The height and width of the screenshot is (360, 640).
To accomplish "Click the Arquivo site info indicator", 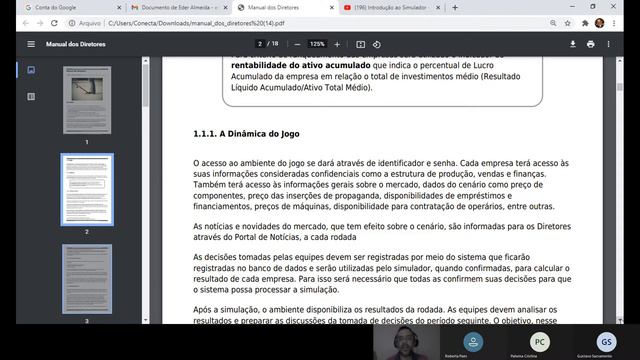I will click(x=85, y=23).
